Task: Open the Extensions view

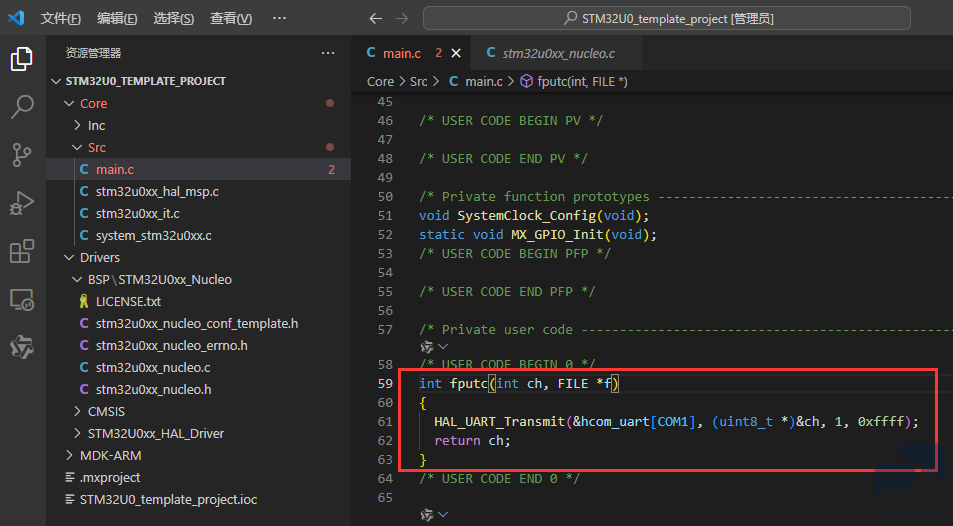Action: coord(22,251)
